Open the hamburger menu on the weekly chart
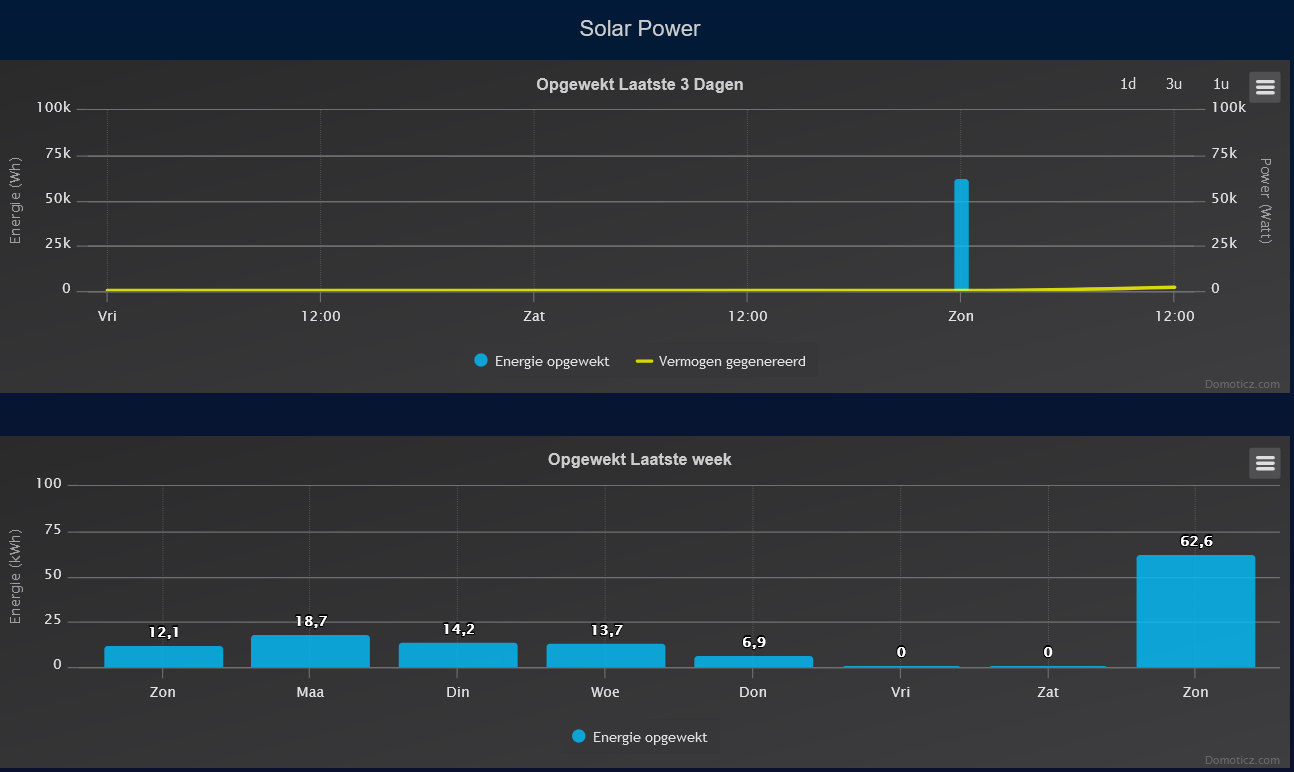Viewport: 1294px width, 772px height. (1264, 463)
